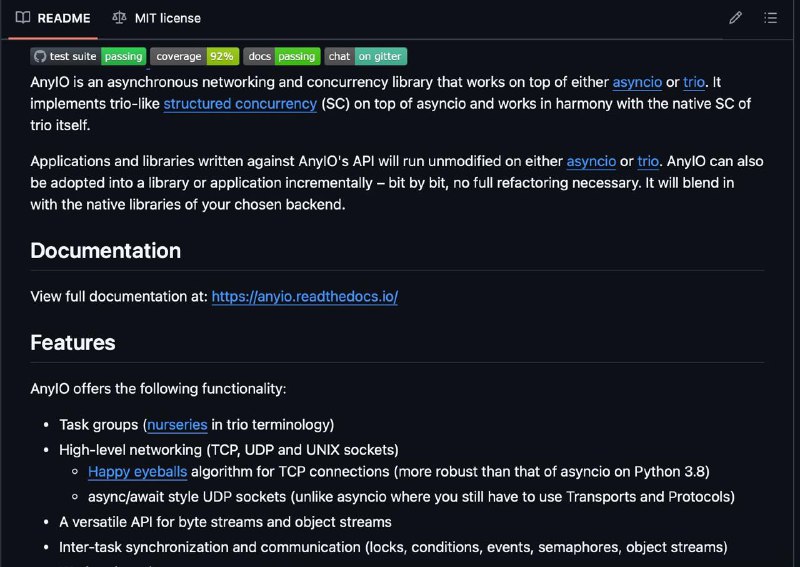The width and height of the screenshot is (800, 567).
Task: Click 'async/await style UDP sockets' bullet
Action: (x=411, y=497)
